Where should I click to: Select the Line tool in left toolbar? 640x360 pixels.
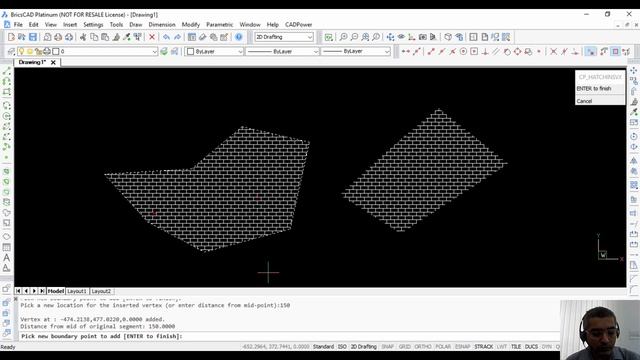point(7,71)
